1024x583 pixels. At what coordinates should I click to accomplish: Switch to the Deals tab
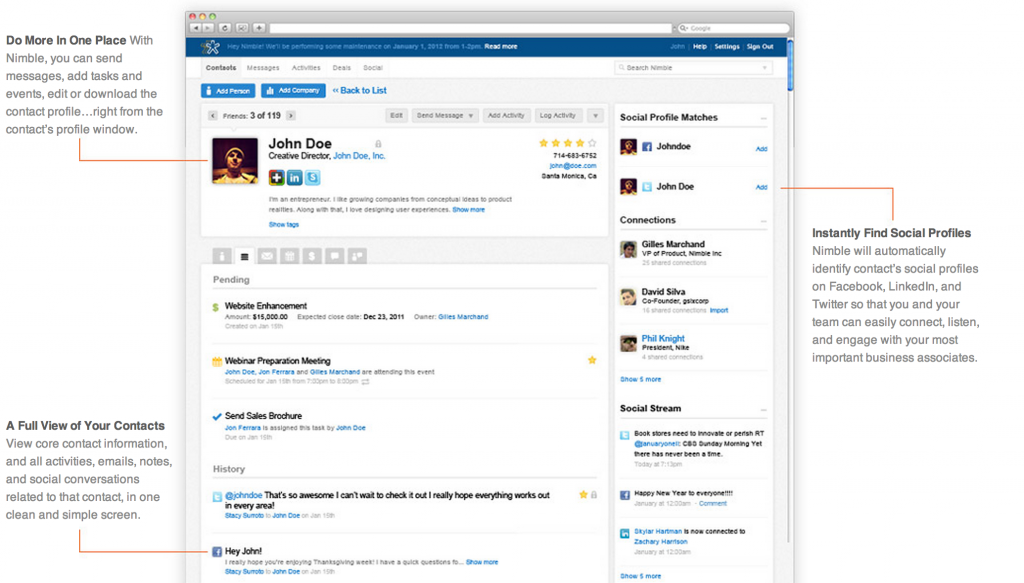342,68
